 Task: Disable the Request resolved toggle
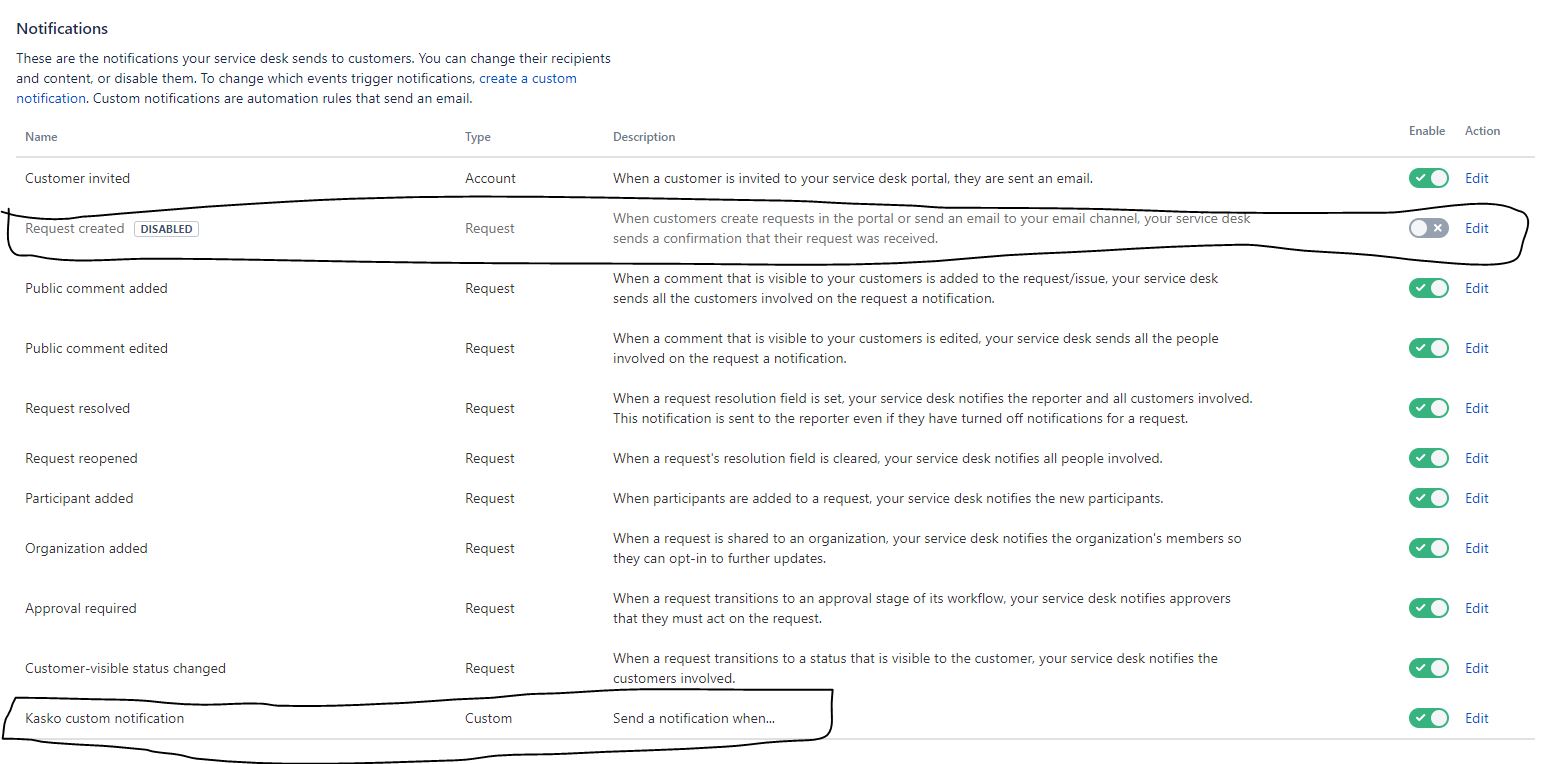(1428, 408)
